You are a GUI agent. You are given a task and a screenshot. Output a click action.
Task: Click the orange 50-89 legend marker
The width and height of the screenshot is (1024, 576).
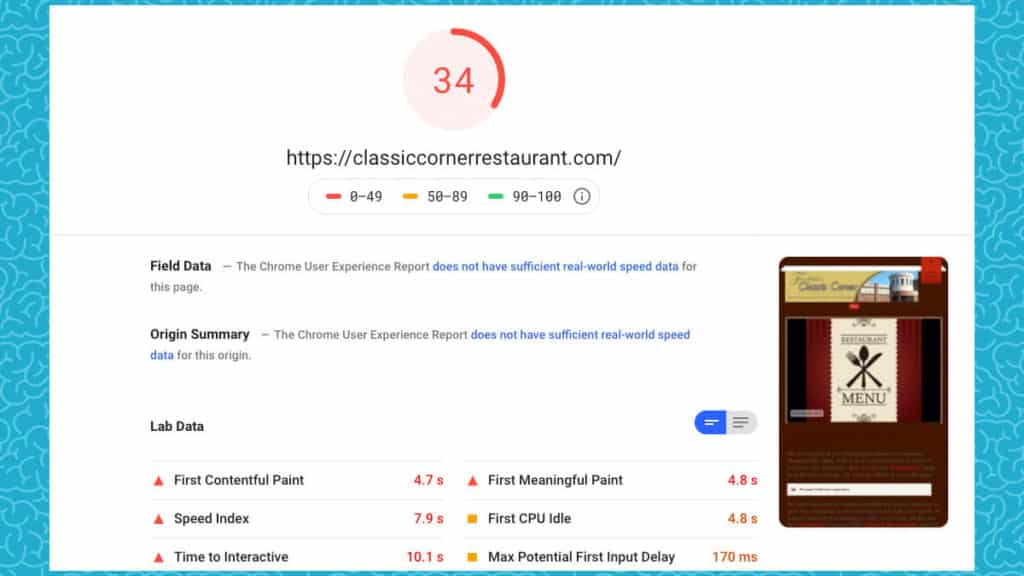pos(411,197)
